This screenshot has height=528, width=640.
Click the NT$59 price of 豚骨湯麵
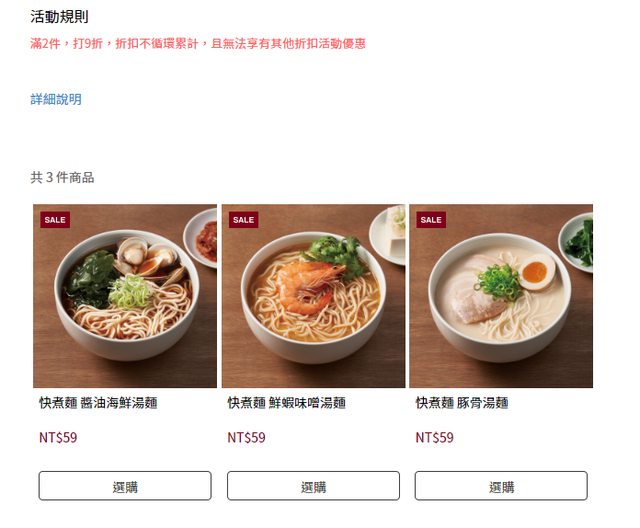(x=434, y=437)
